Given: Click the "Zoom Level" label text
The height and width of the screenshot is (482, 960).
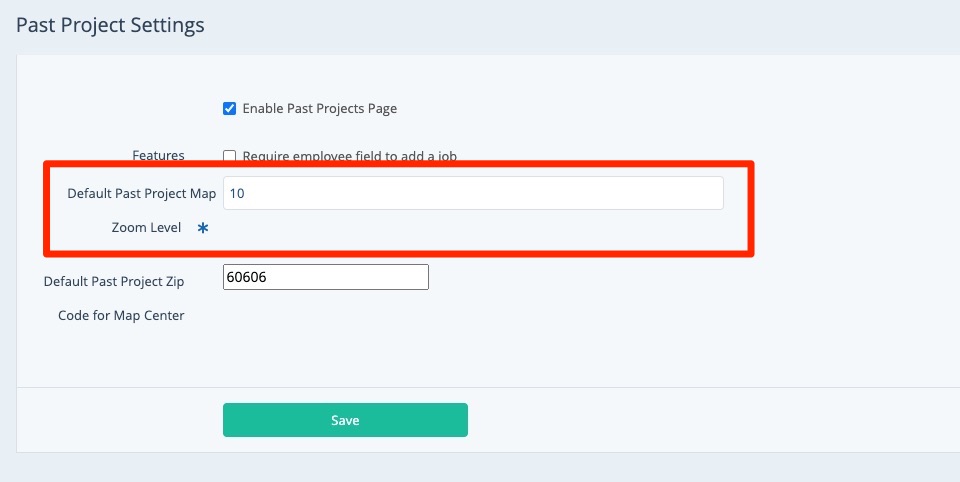Looking at the screenshot, I should [x=146, y=227].
